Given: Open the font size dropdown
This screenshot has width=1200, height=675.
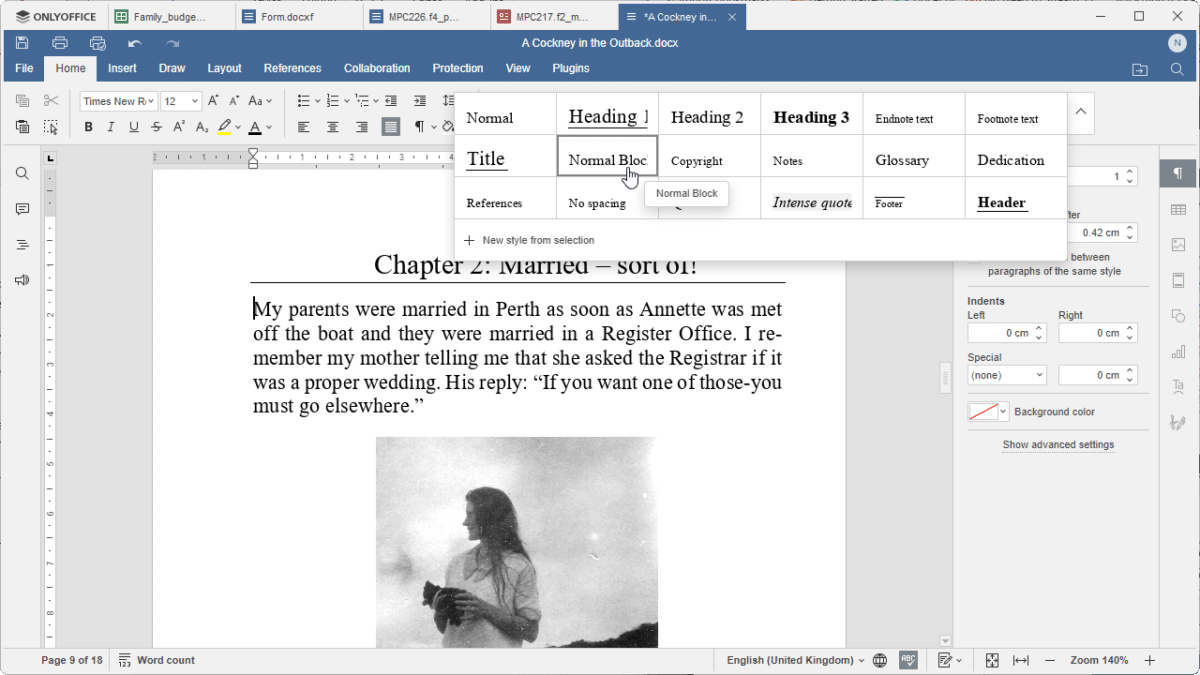Looking at the screenshot, I should click(194, 100).
